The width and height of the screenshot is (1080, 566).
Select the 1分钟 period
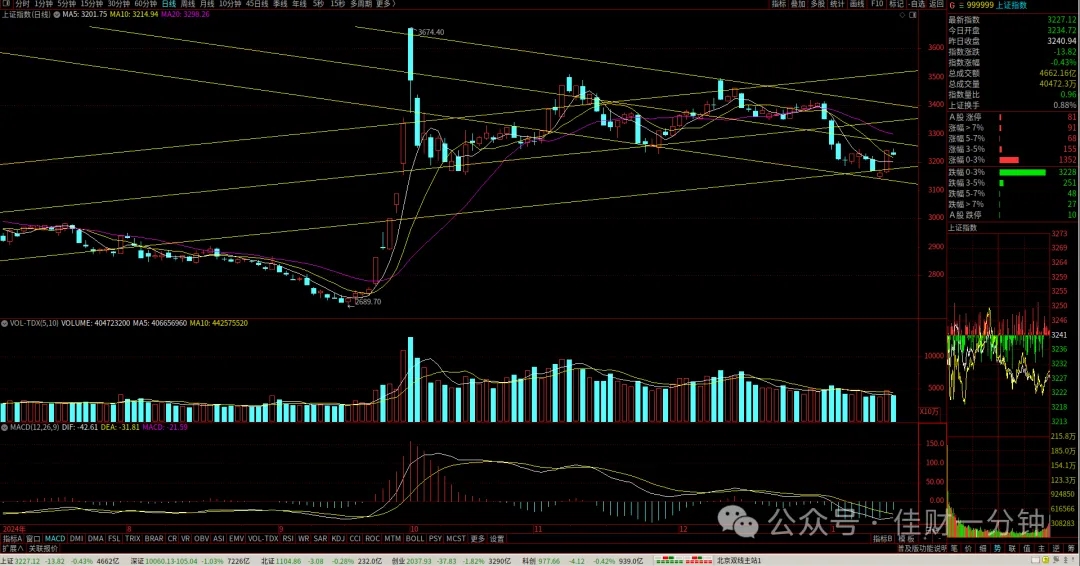pos(43,4)
